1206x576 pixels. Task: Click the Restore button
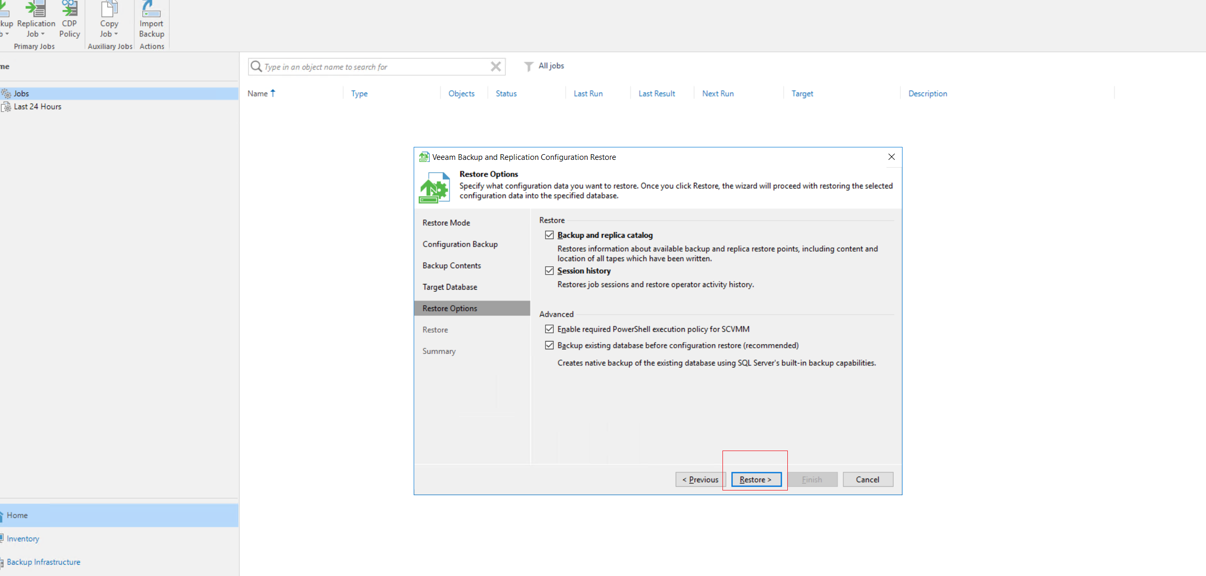[755, 480]
